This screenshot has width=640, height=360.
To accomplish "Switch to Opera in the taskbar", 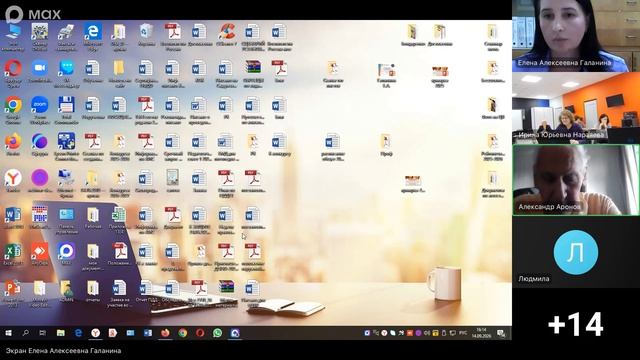I will [200, 333].
